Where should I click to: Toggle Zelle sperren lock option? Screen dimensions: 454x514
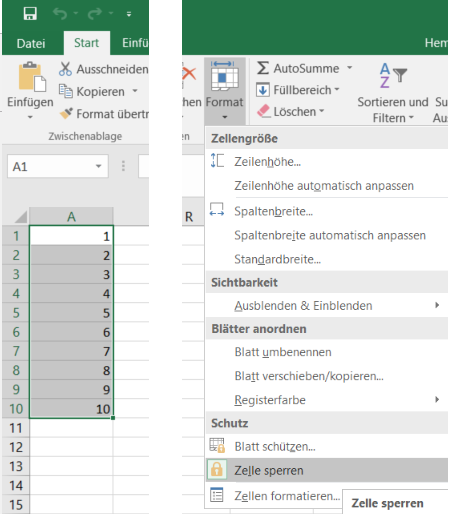[327, 470]
